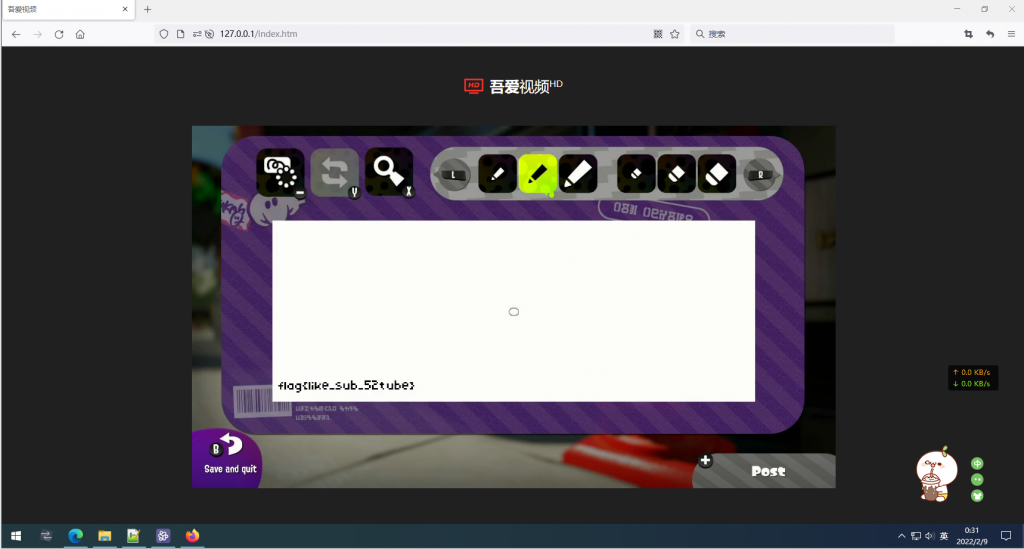Click the volume icon in system tray
Image resolution: width=1024 pixels, height=549 pixels.
(x=929, y=536)
